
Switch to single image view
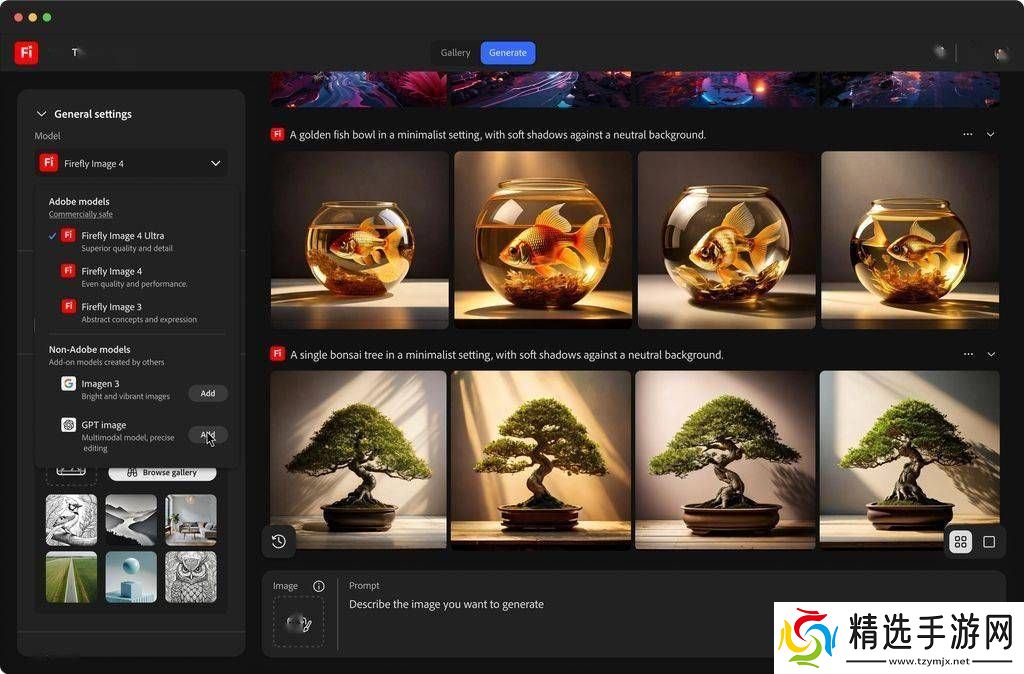pyautogui.click(x=989, y=542)
